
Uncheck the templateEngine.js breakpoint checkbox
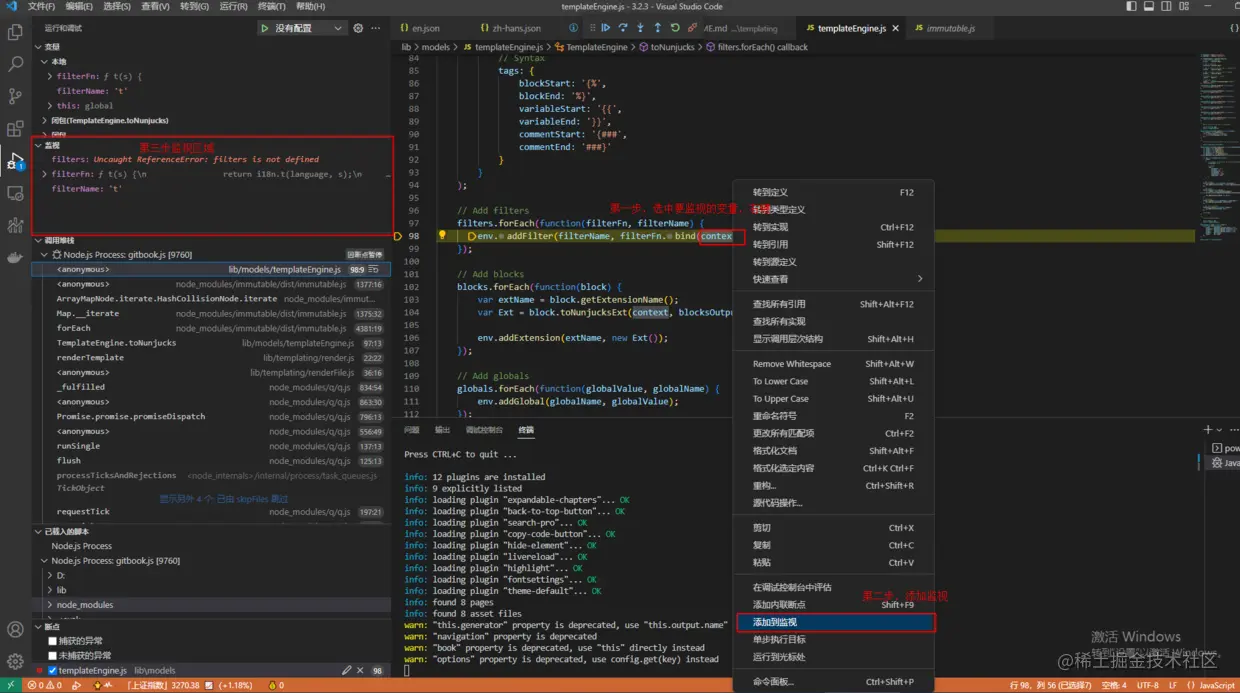tap(53, 670)
